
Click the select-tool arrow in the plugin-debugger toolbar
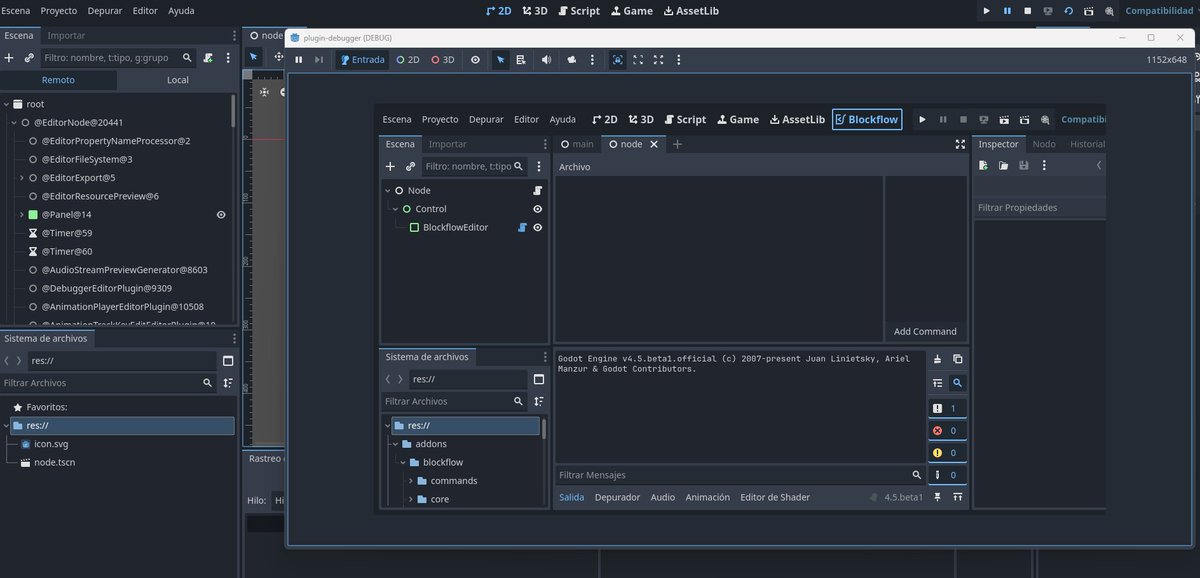click(x=501, y=60)
